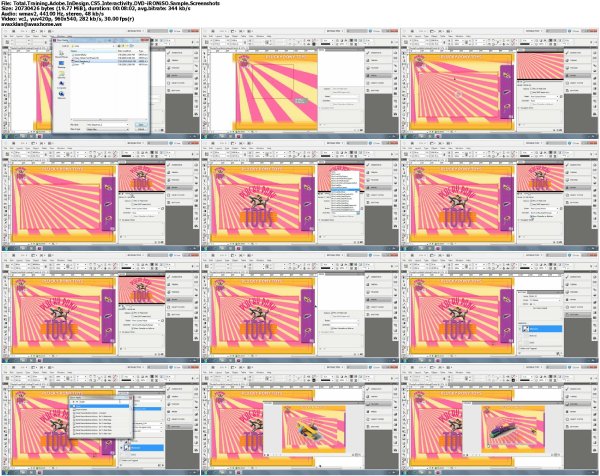The height and width of the screenshot is (476, 600).
Task: Select the blue highlighted row in the frame without a popup dialog
Action: pos(543,329)
